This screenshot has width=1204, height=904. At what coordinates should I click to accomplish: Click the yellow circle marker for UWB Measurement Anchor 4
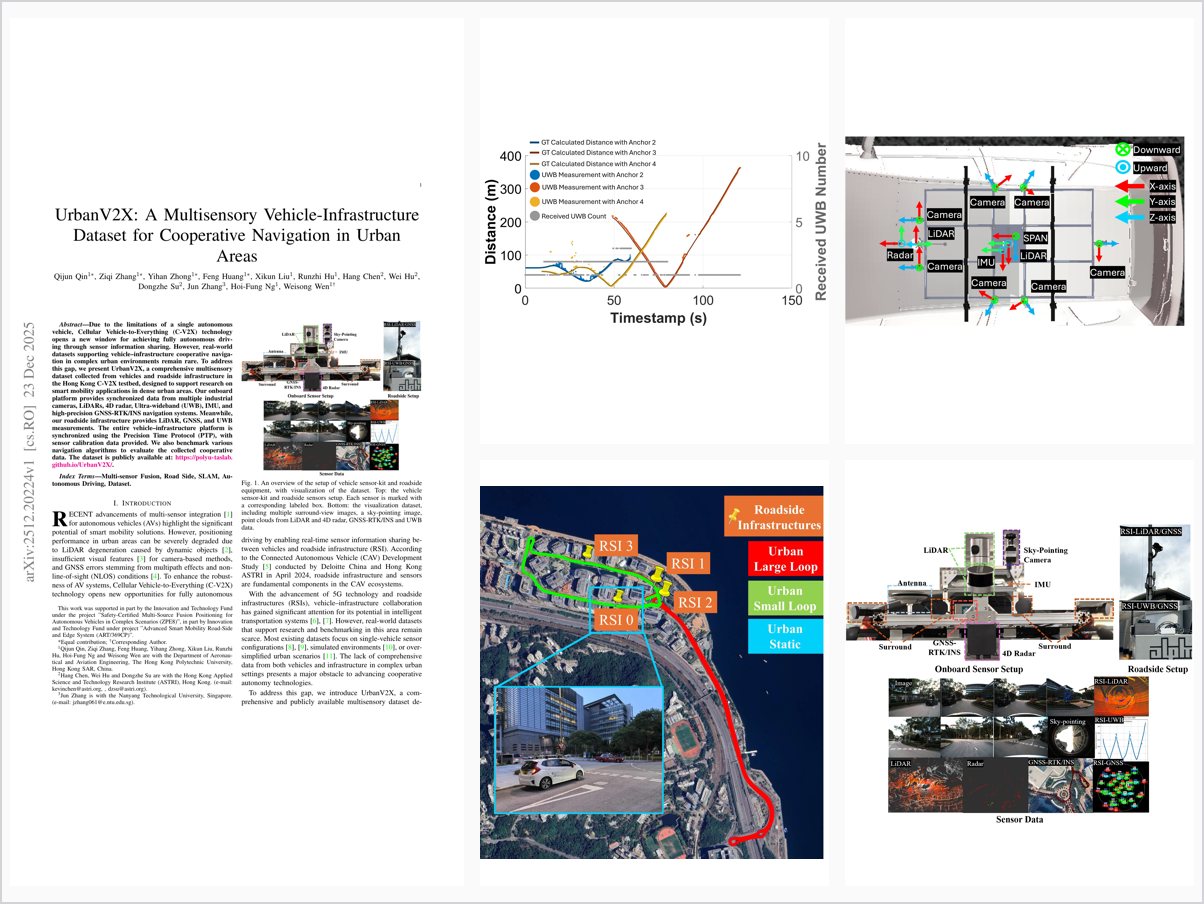[x=537, y=201]
